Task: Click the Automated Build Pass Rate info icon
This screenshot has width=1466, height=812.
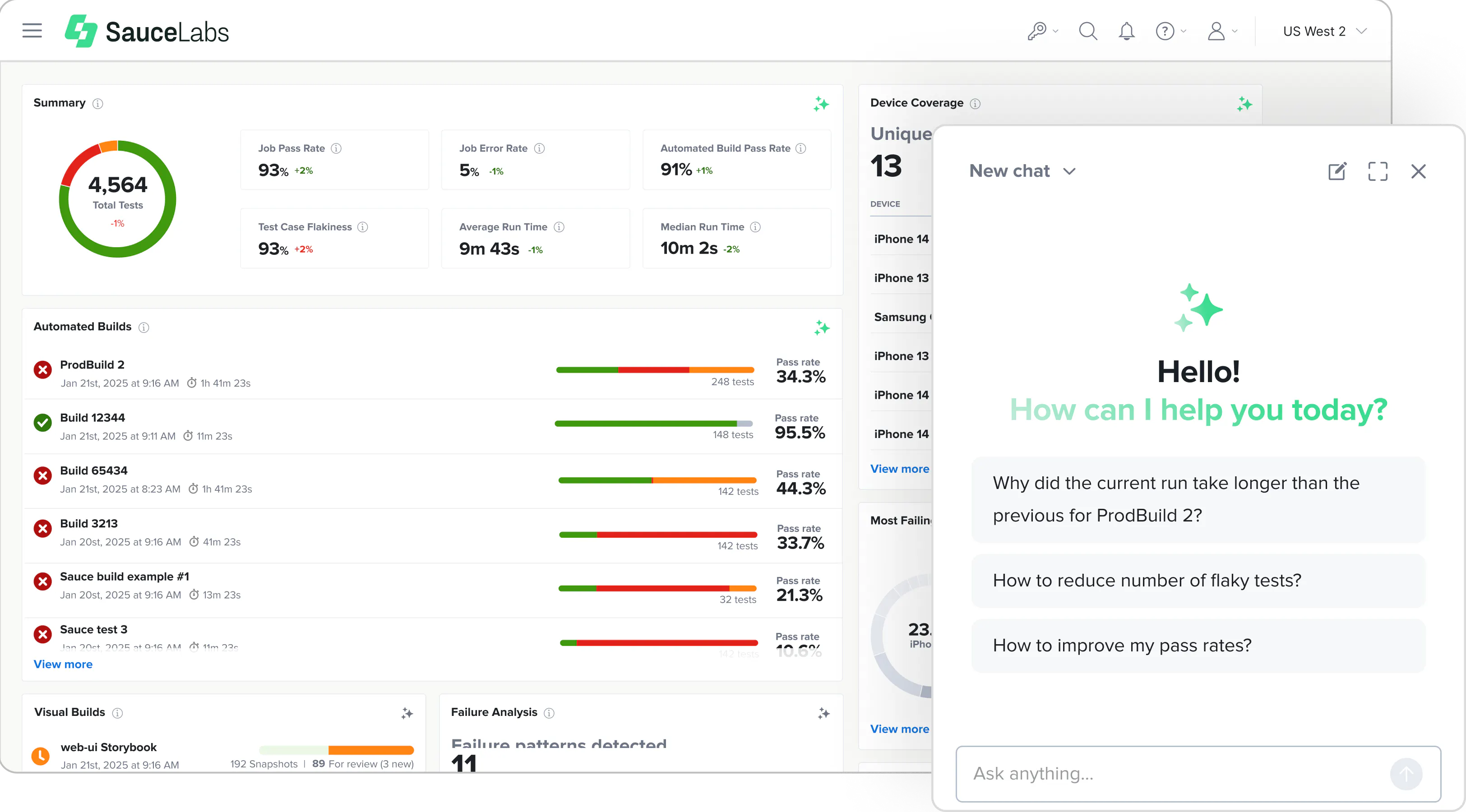Action: pyautogui.click(x=801, y=148)
